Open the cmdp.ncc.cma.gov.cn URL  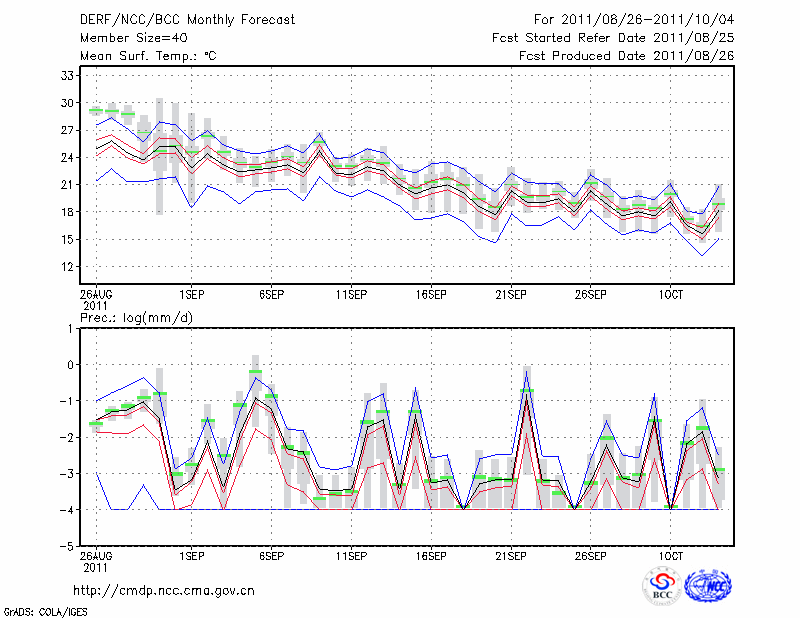[x=164, y=590]
